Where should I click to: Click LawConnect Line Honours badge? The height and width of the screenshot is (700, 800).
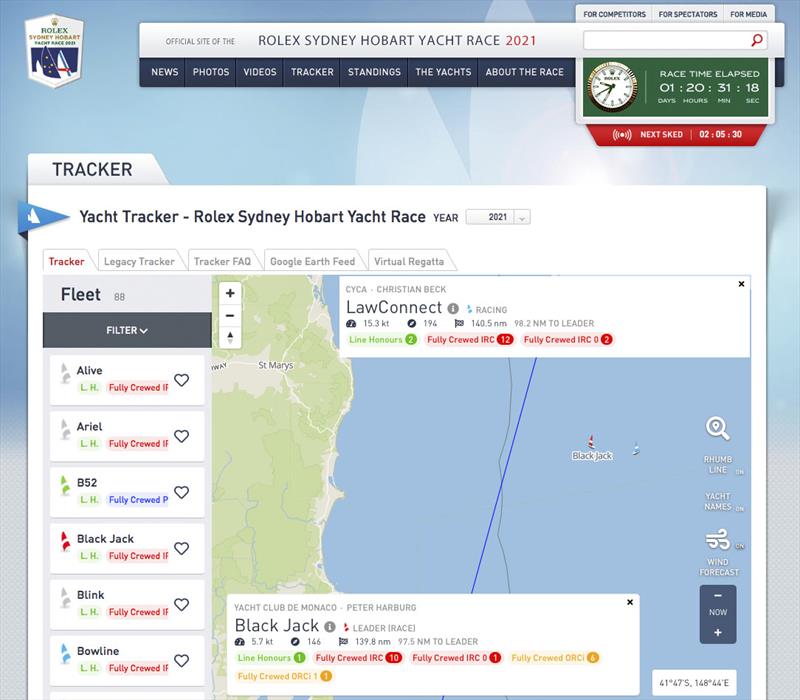coord(383,340)
